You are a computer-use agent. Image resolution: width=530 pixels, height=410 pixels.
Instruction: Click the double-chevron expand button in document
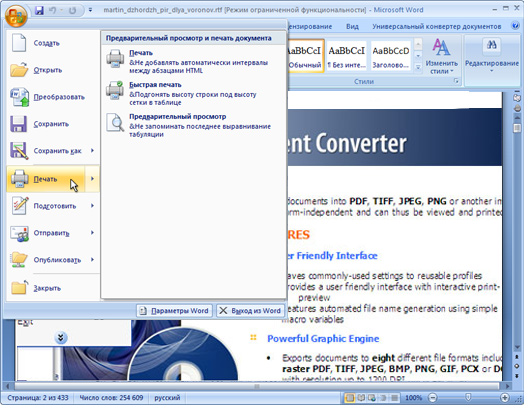click(61, 337)
